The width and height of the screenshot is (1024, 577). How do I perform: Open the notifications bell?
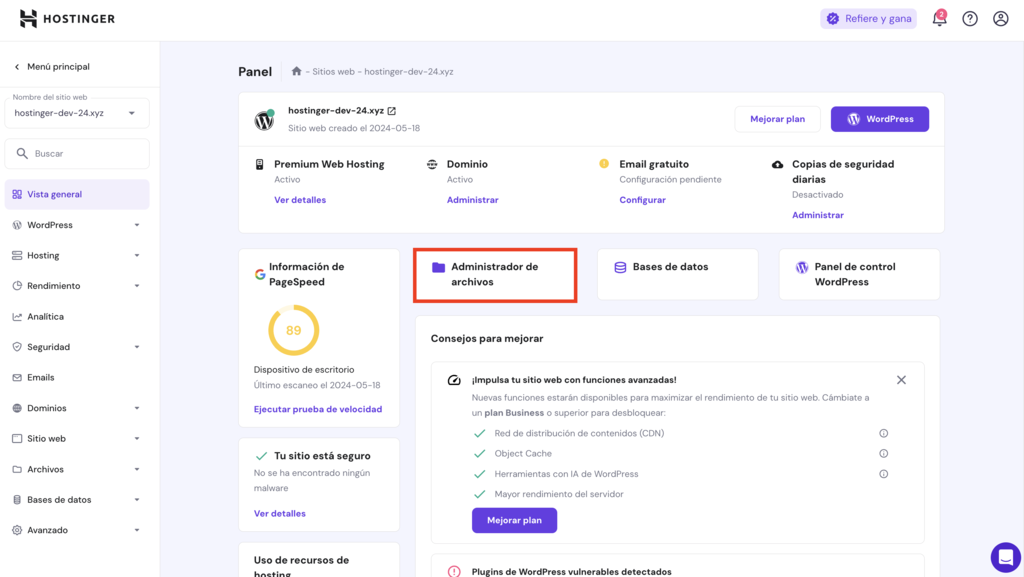click(938, 18)
